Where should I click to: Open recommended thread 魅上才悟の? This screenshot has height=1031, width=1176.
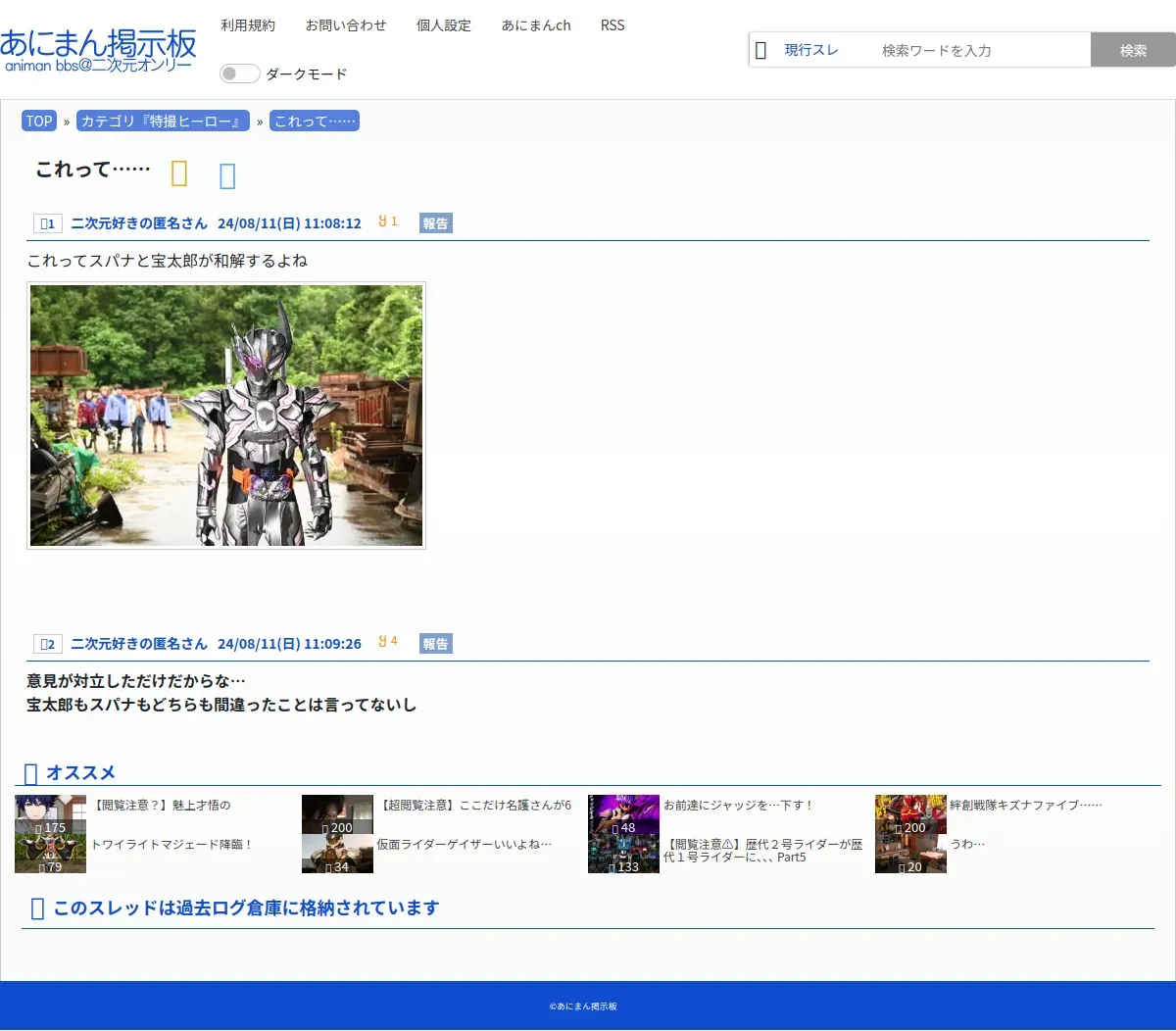click(x=161, y=805)
